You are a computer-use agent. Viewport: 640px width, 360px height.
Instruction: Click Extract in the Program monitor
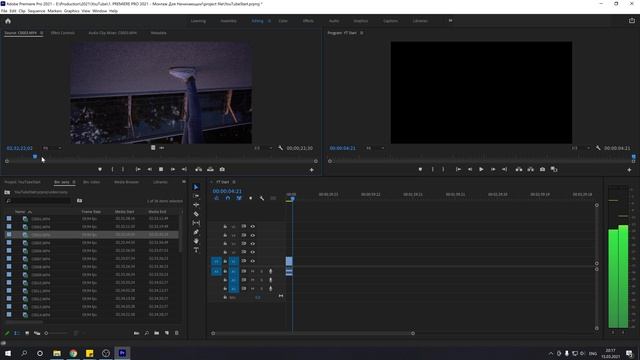(531, 169)
